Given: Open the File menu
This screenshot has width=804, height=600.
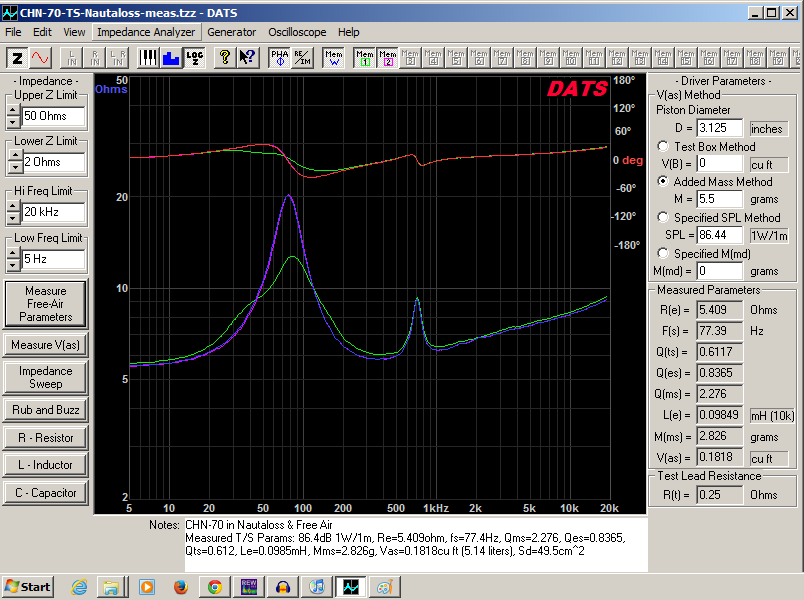Looking at the screenshot, I should pos(13,32).
